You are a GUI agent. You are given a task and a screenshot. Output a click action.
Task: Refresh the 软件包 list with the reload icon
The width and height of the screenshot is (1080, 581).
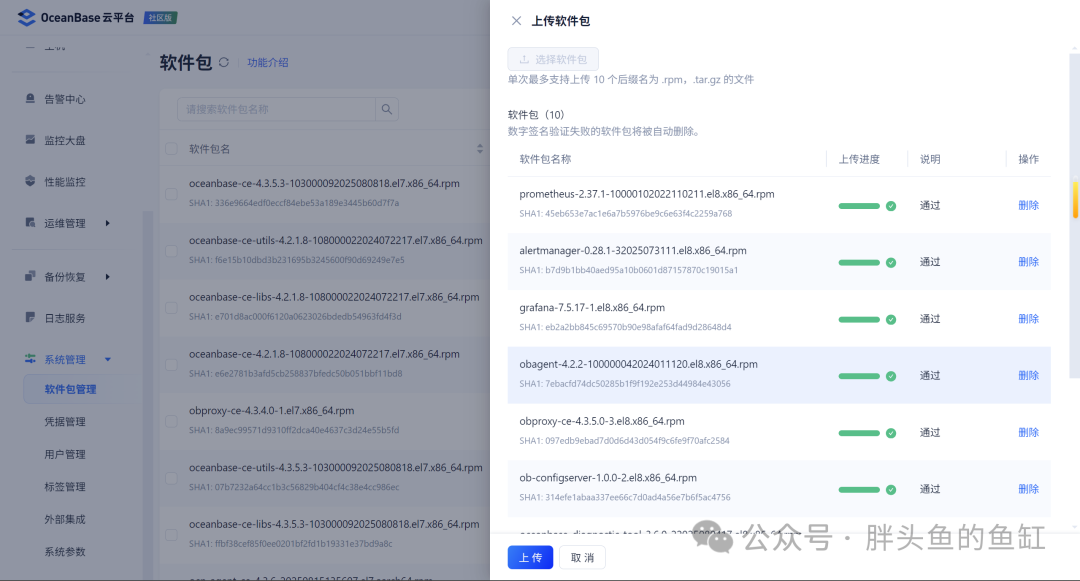[224, 62]
